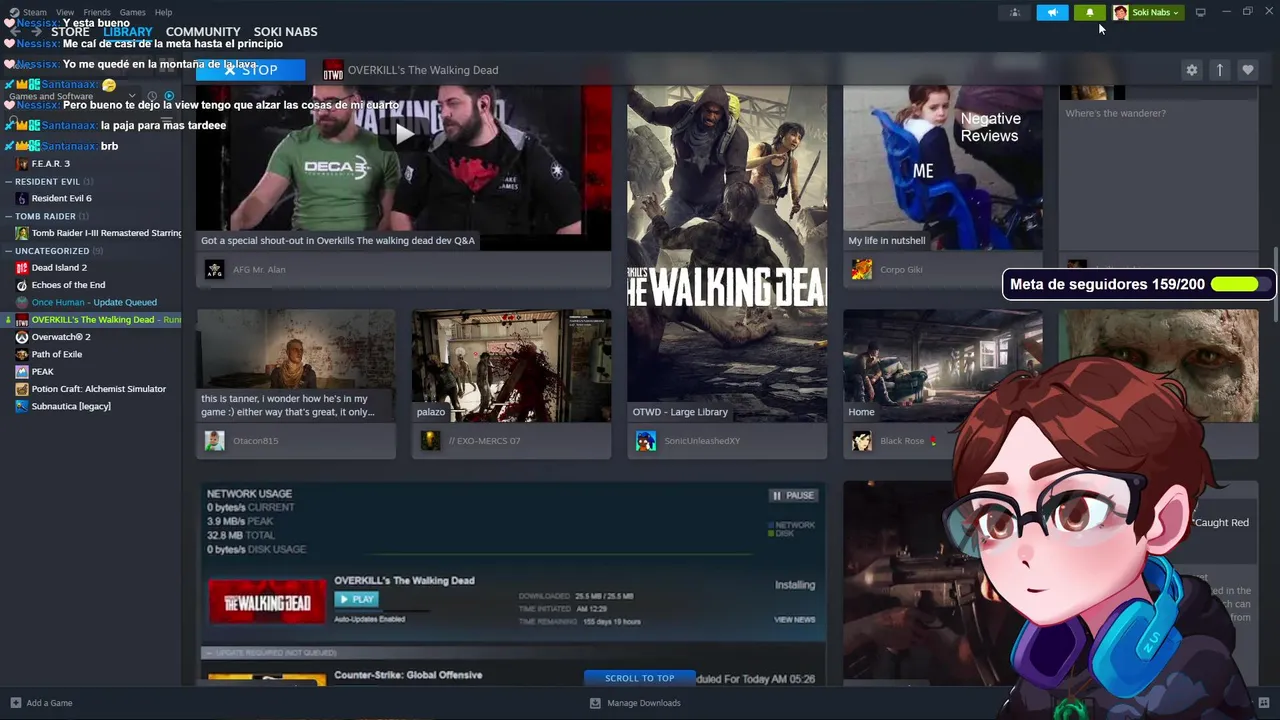The width and height of the screenshot is (1280, 720).
Task: Open Games and Software filter dropdown
Action: [x=72, y=96]
